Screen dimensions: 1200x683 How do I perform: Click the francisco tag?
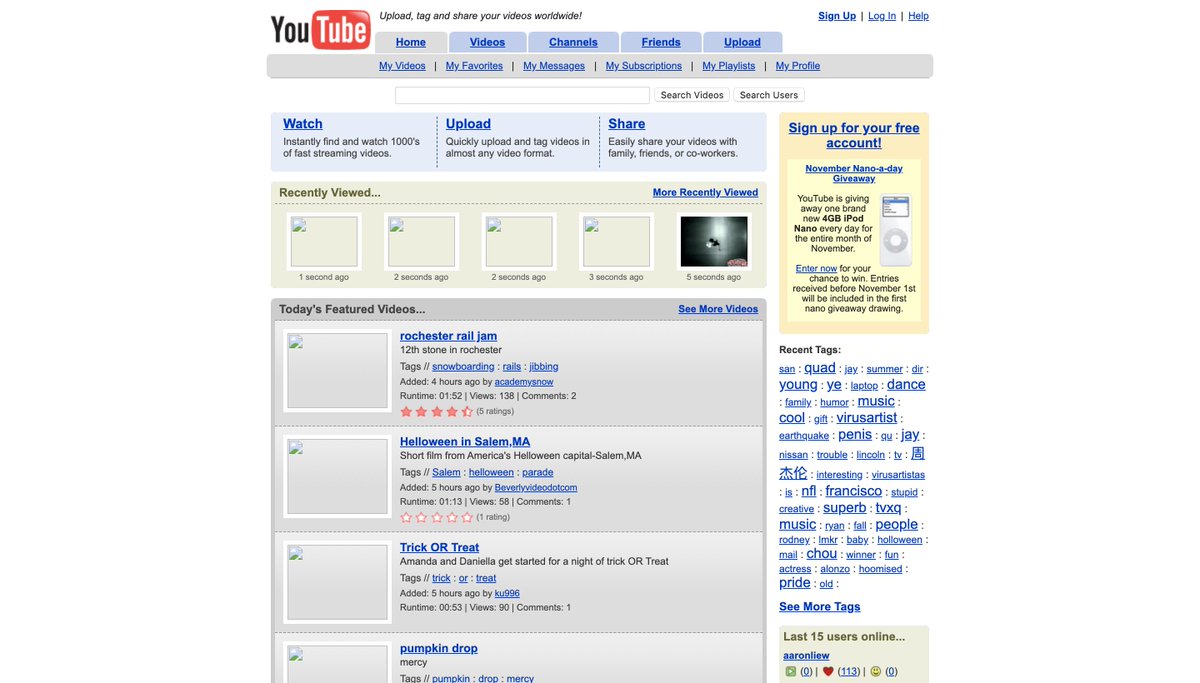click(854, 491)
